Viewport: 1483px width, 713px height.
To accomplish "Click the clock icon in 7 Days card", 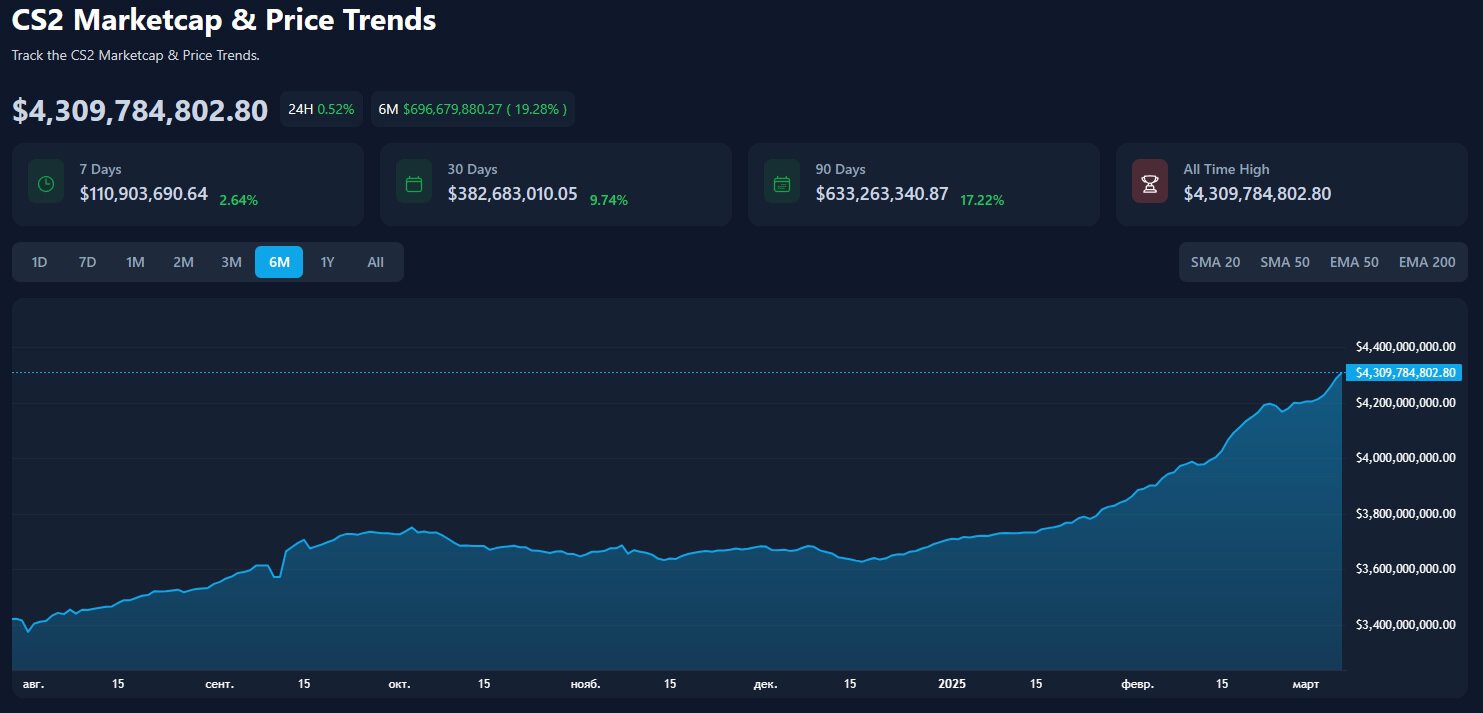I will 46,184.
